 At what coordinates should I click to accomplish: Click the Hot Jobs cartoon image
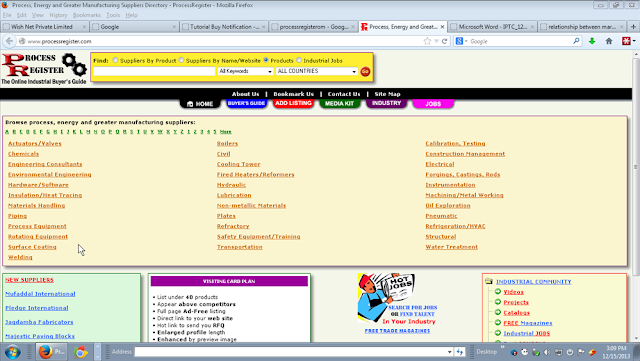tap(386, 297)
